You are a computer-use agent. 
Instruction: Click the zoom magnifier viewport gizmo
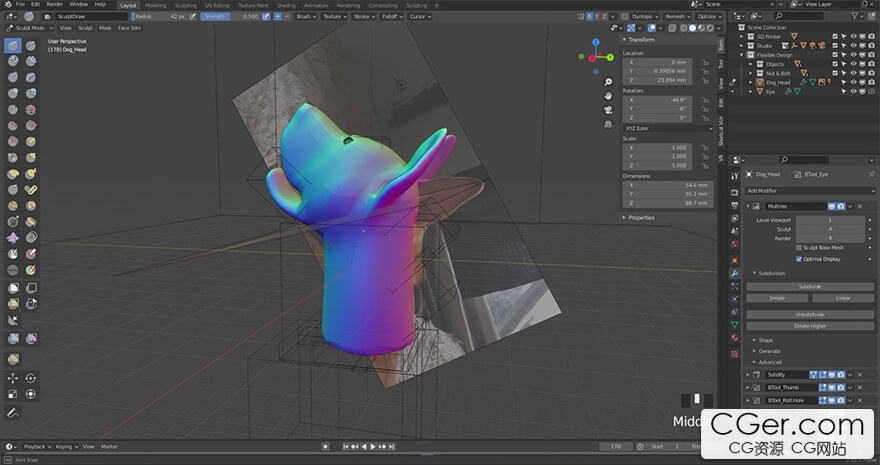pyautogui.click(x=608, y=81)
